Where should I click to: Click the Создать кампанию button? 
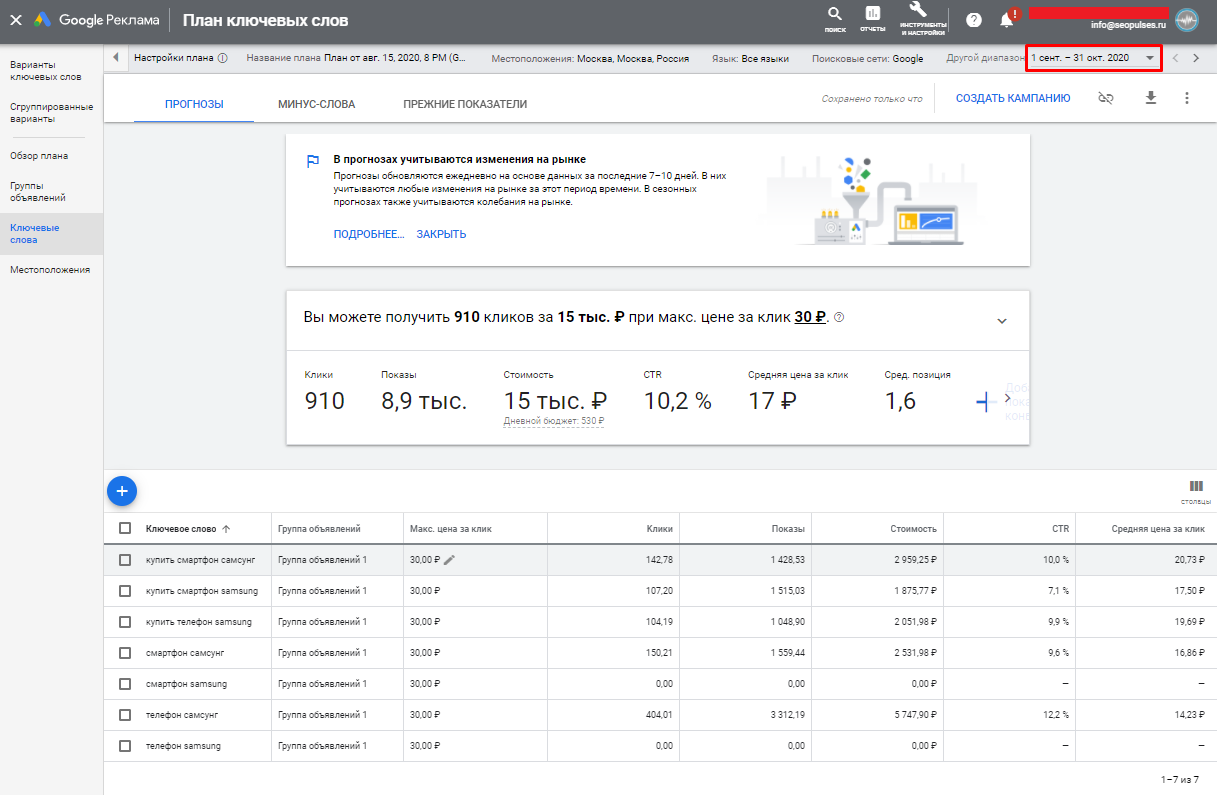coord(1013,98)
